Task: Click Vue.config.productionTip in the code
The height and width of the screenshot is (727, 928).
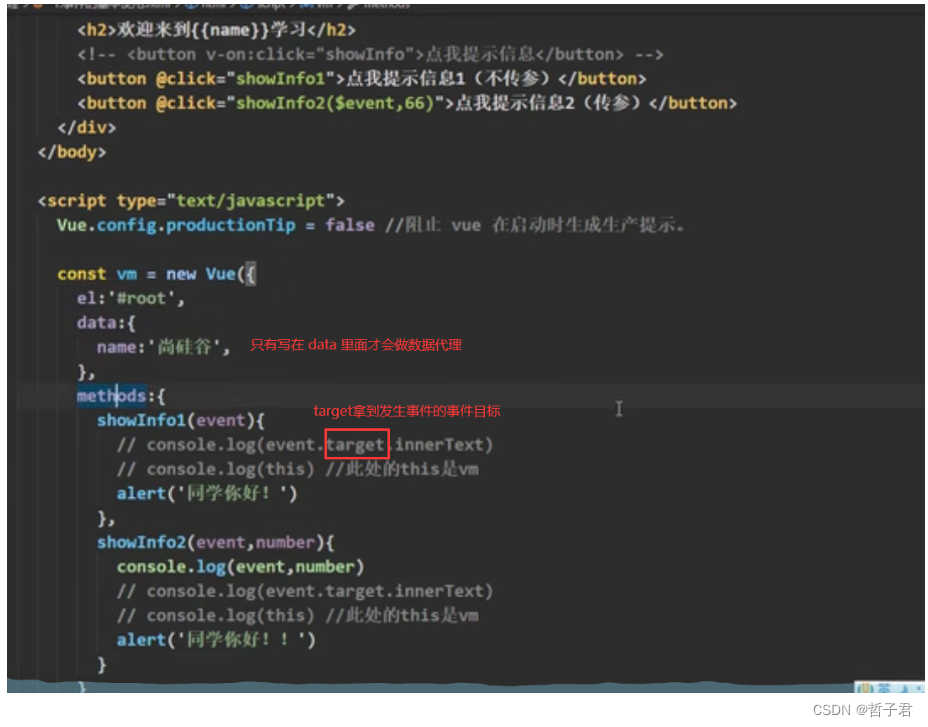Action: click(x=176, y=225)
